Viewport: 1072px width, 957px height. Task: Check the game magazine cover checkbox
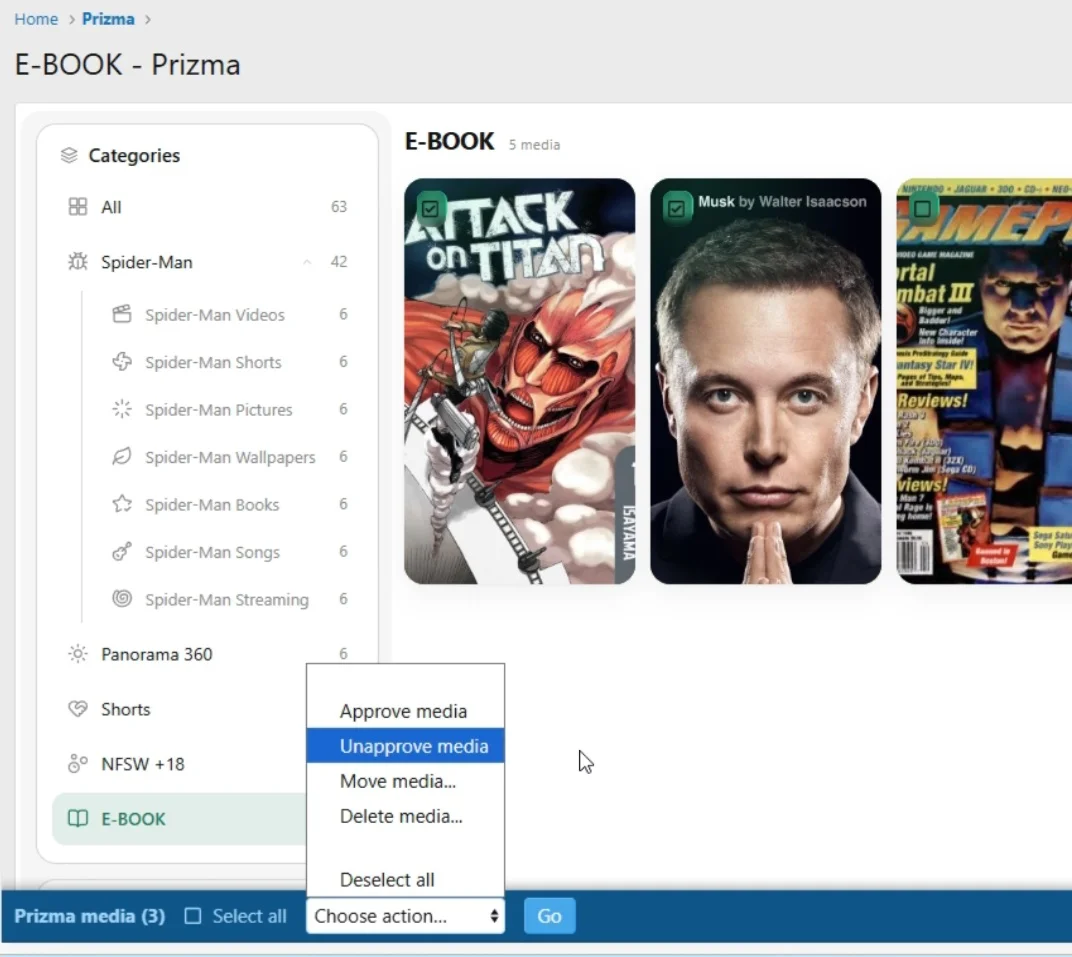[x=922, y=208]
